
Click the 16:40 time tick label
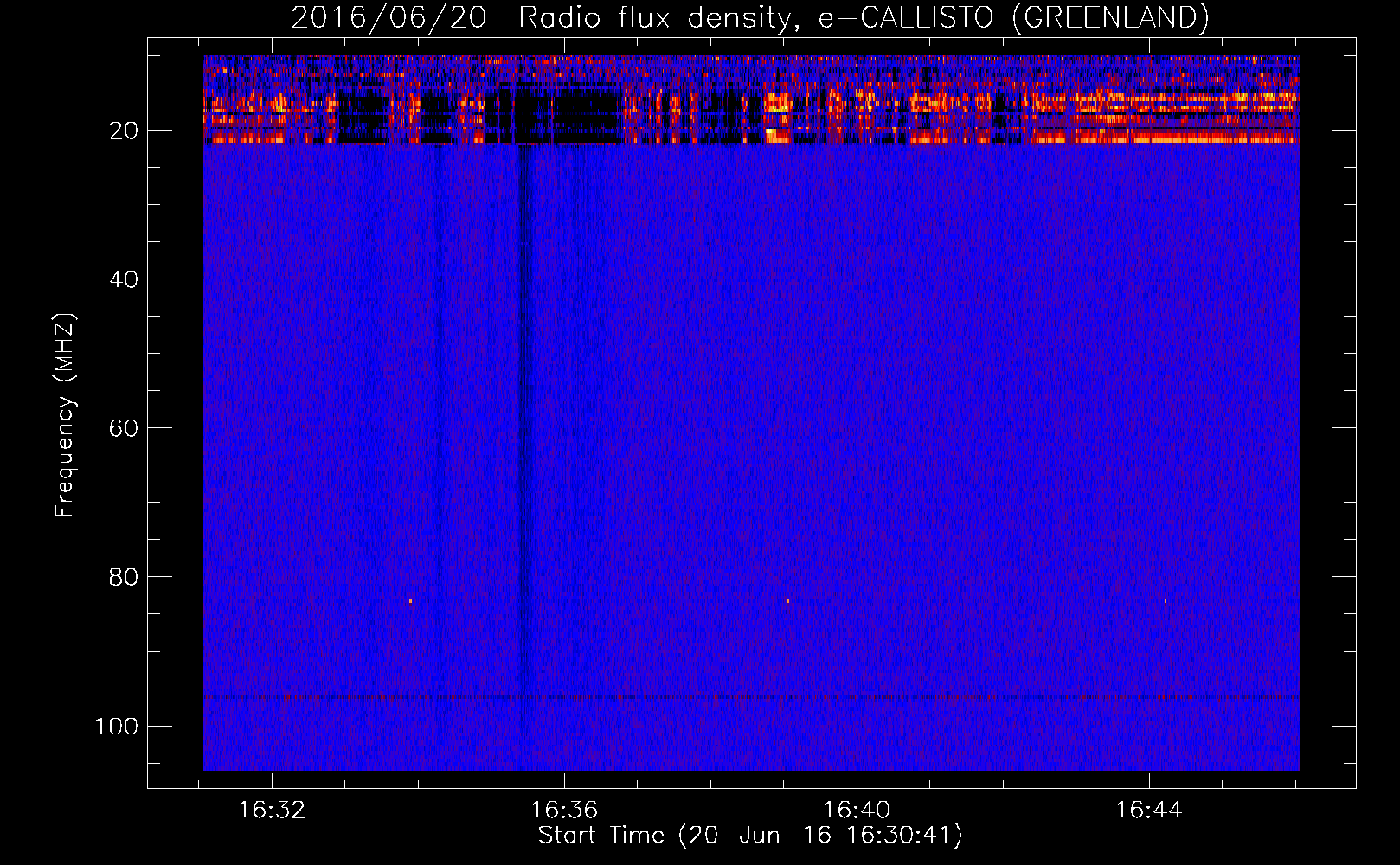click(x=857, y=811)
